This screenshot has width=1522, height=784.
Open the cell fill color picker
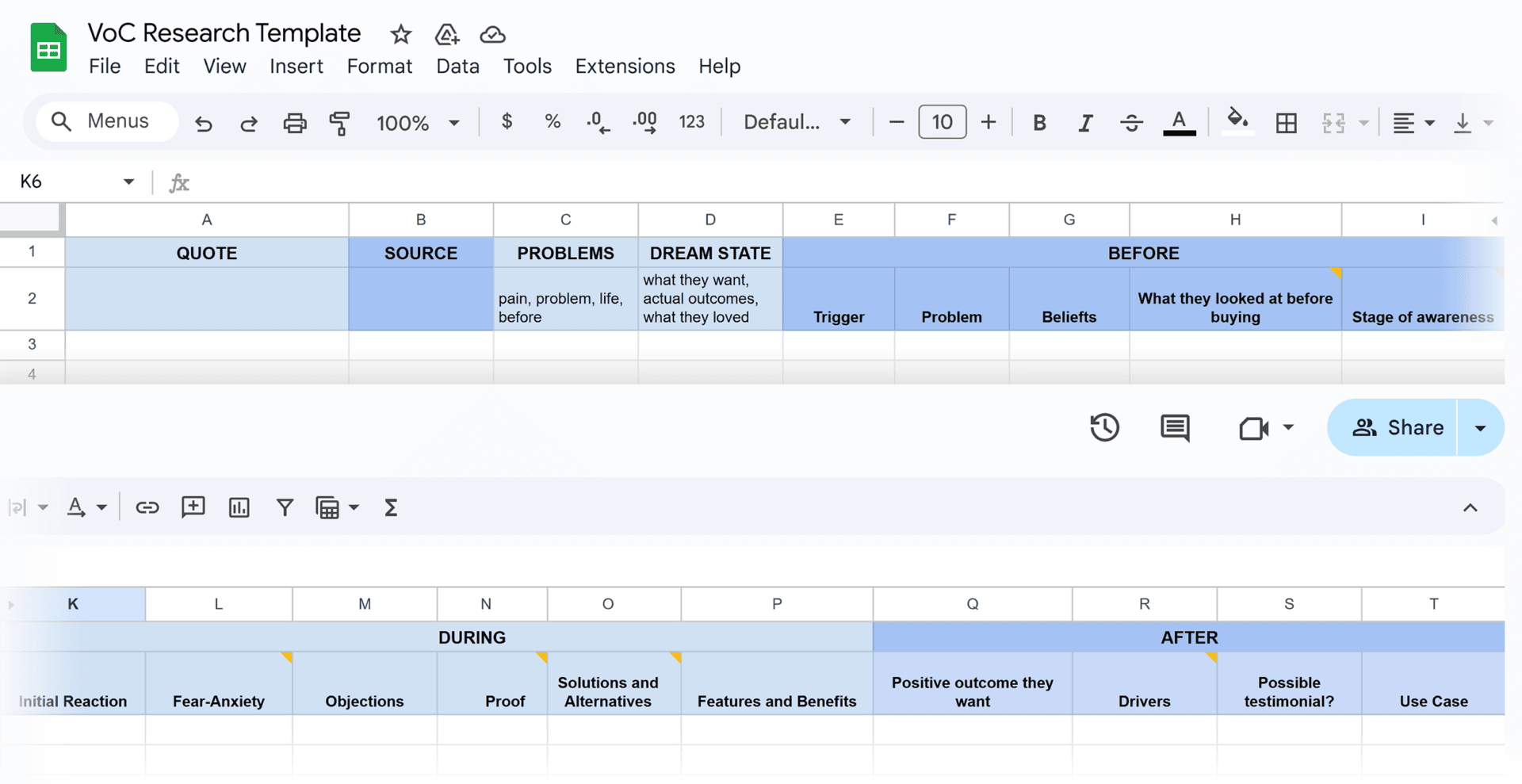pyautogui.click(x=1237, y=121)
